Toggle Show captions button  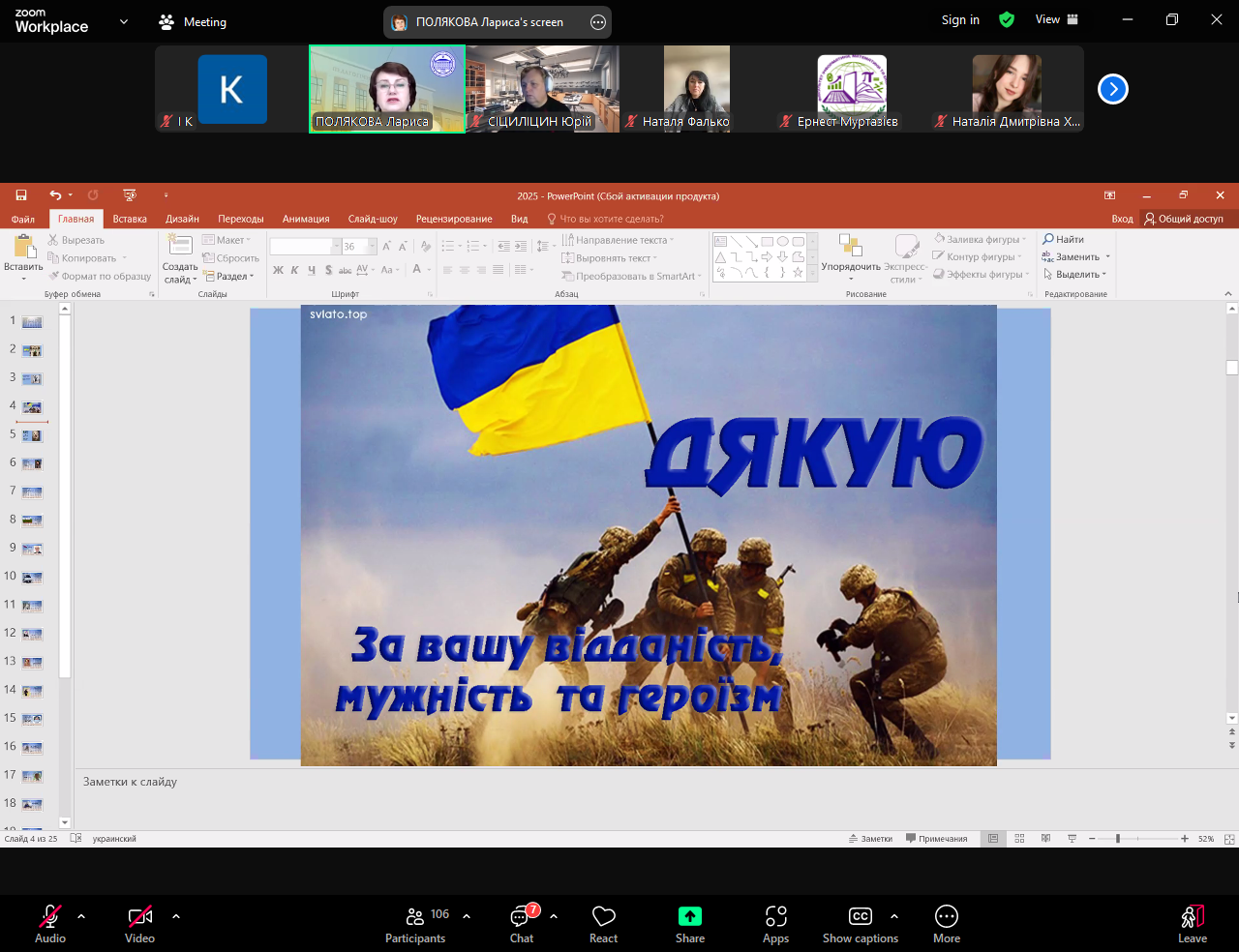pos(860,917)
